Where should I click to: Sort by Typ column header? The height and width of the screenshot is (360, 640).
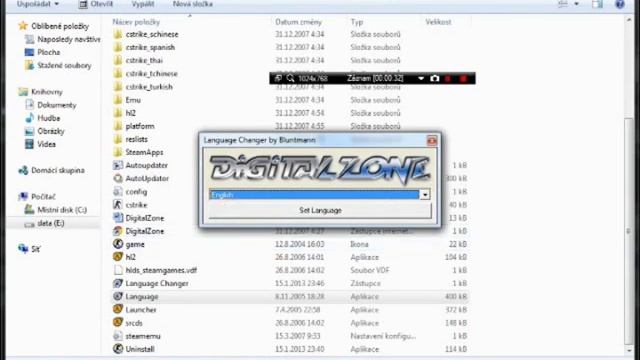[357, 22]
